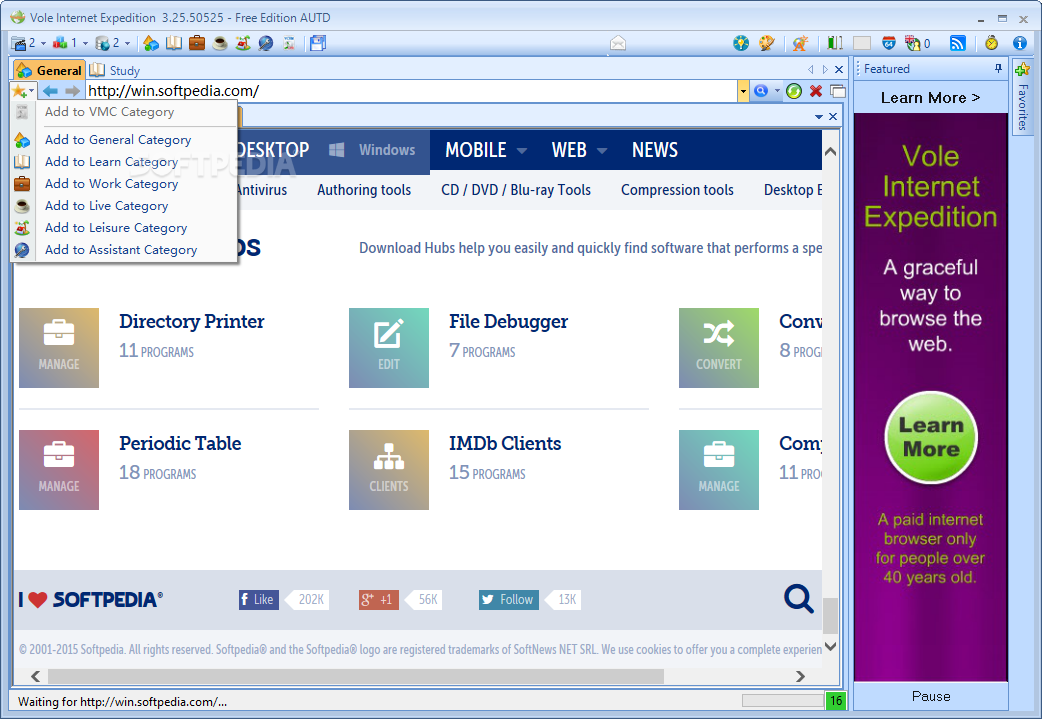This screenshot has height=719, width=1042.
Task: Go back with the blue left arrow
Action: (x=51, y=91)
